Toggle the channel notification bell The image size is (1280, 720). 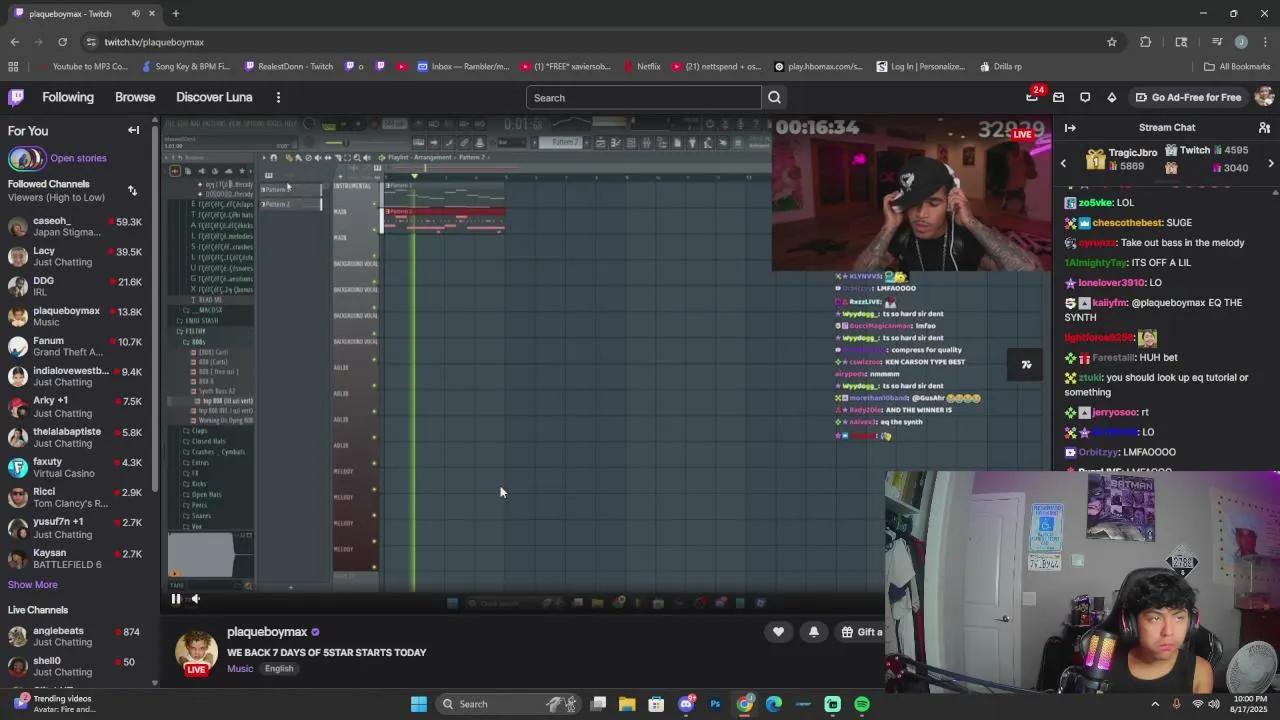pyautogui.click(x=814, y=632)
